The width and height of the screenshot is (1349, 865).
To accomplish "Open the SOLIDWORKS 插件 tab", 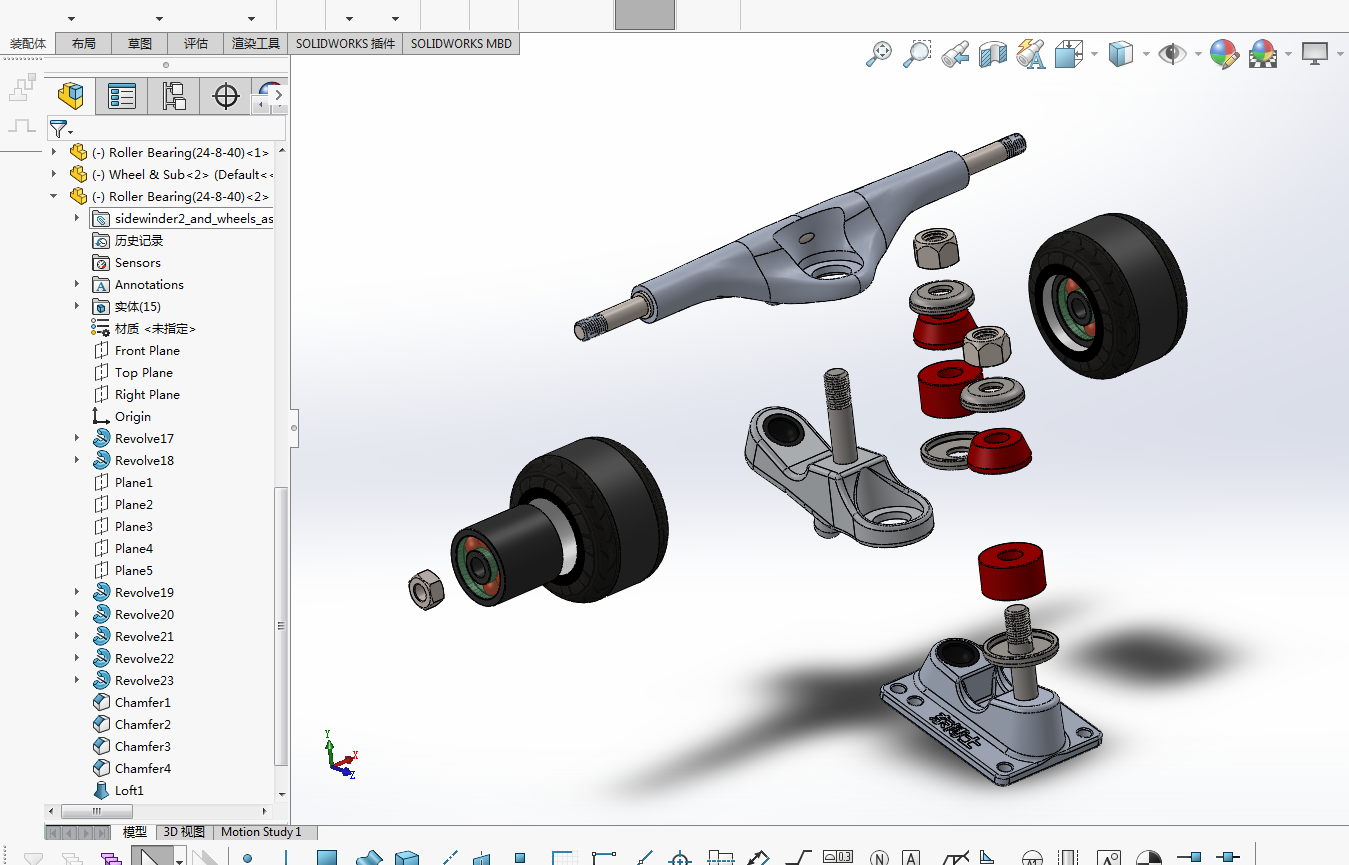I will click(x=346, y=44).
